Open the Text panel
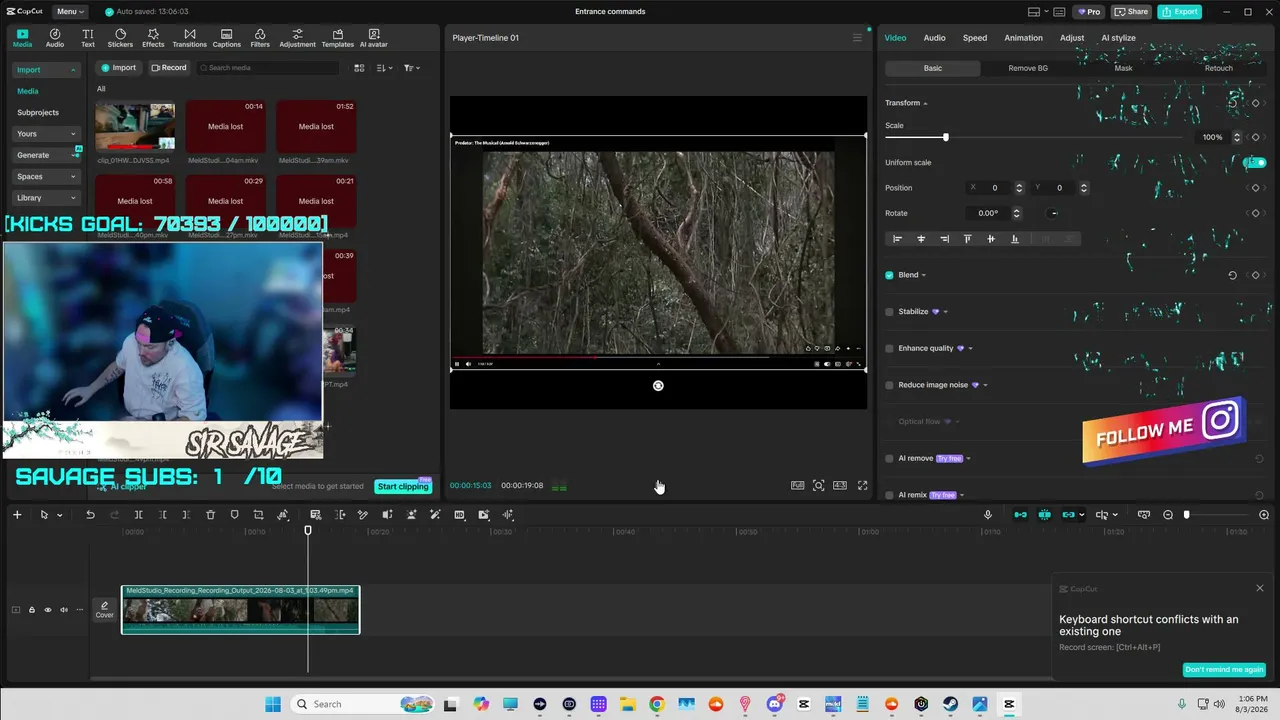The height and width of the screenshot is (720, 1280). coord(88,38)
